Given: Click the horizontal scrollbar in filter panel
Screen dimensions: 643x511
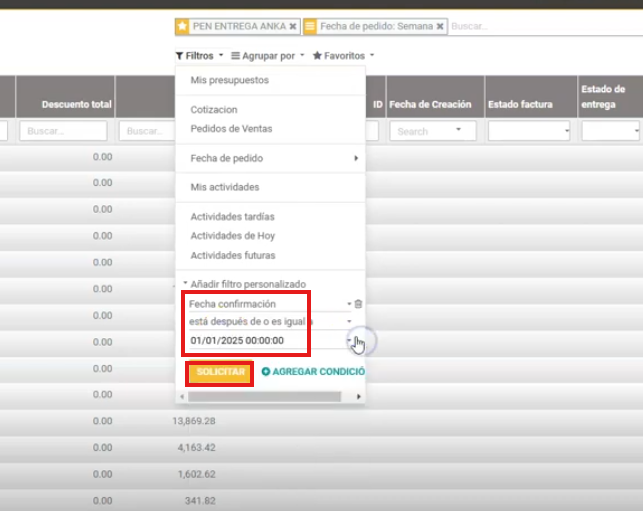Looking at the screenshot, I should click(x=264, y=397).
